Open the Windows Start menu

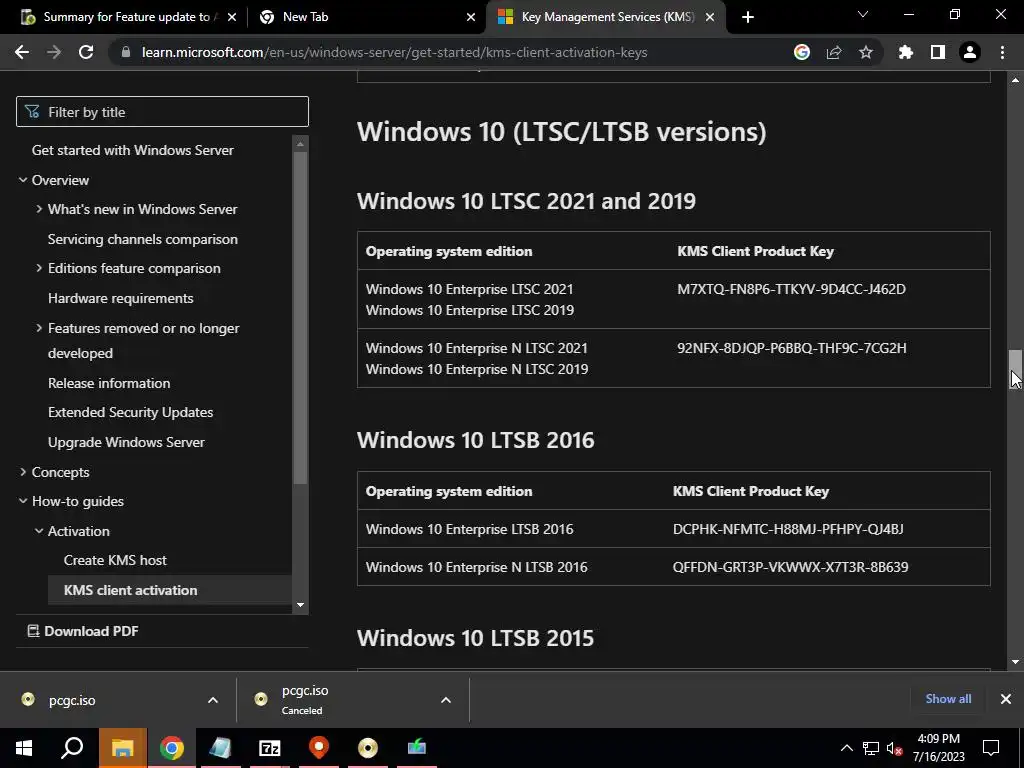point(24,748)
